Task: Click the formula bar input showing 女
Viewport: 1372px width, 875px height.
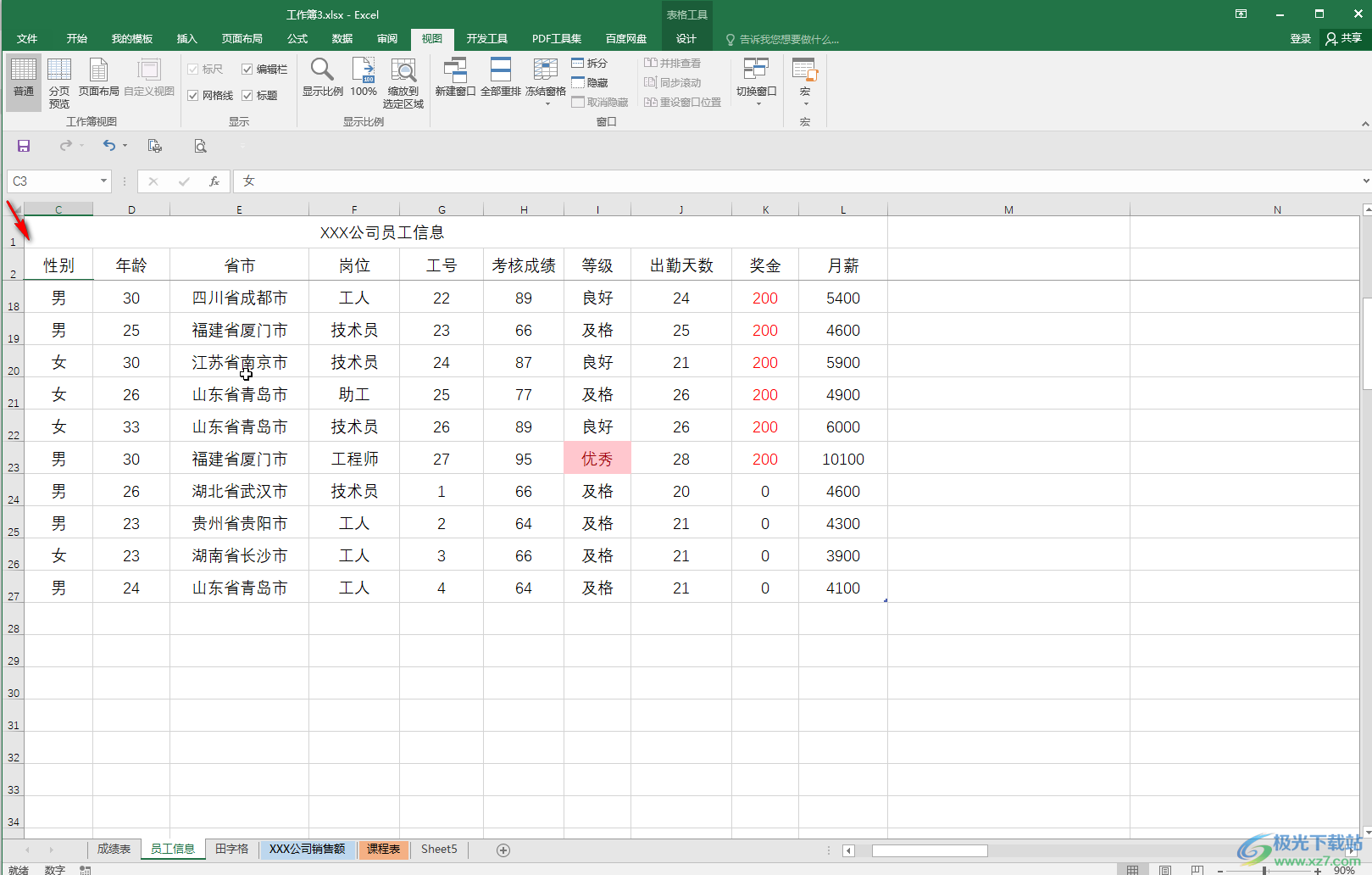Action: point(797,181)
